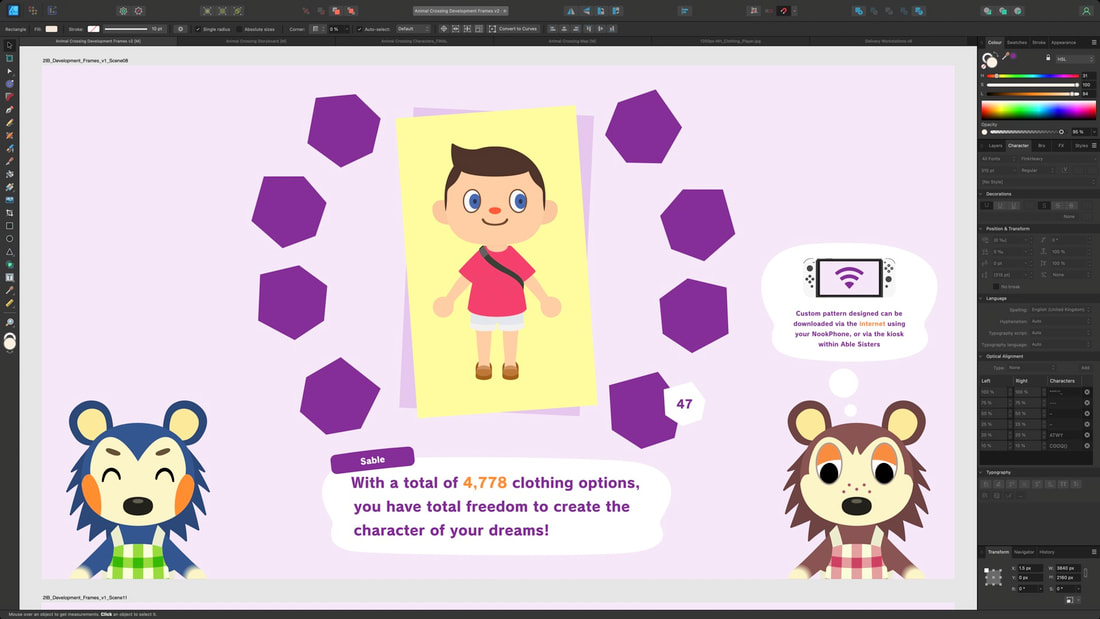Select the Pen tool
1100x619 pixels.
tap(9, 109)
